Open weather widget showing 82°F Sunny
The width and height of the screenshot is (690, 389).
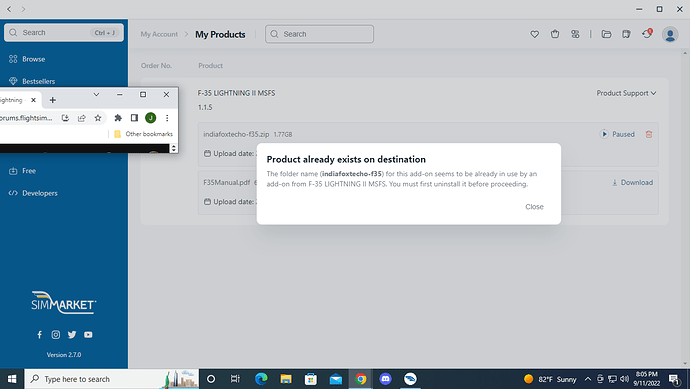coord(550,379)
